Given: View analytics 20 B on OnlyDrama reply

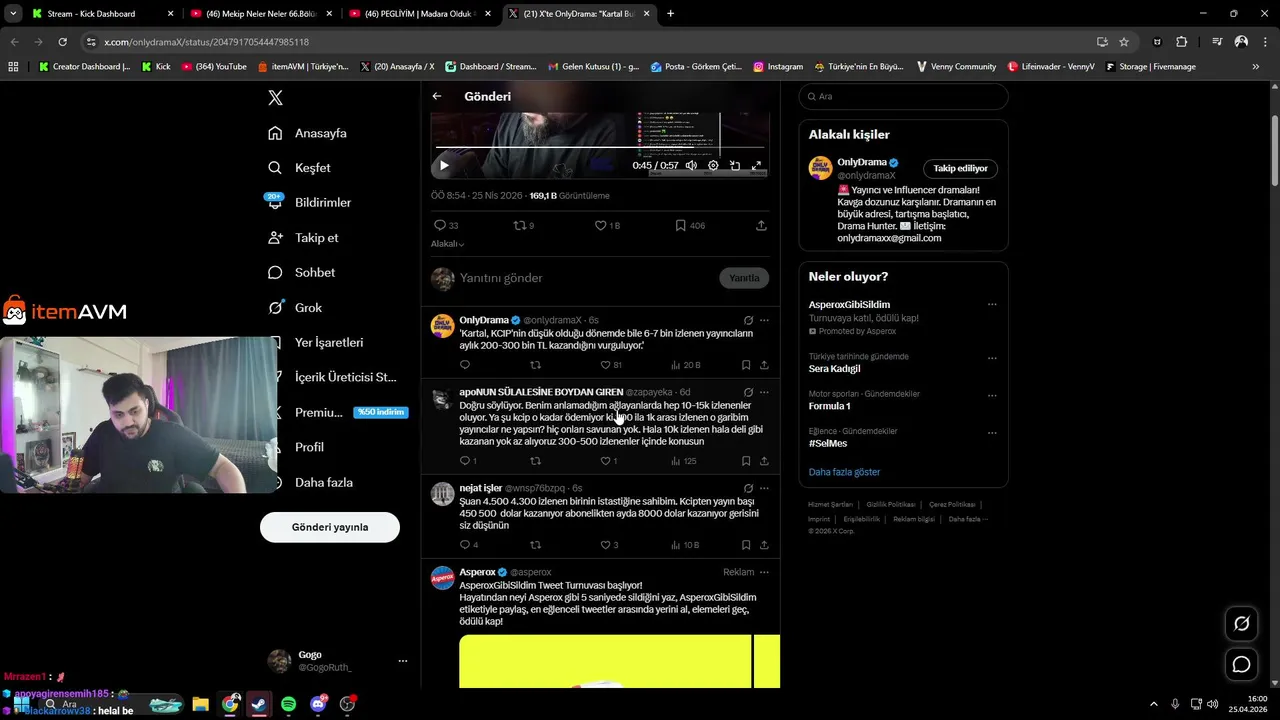Looking at the screenshot, I should [686, 365].
